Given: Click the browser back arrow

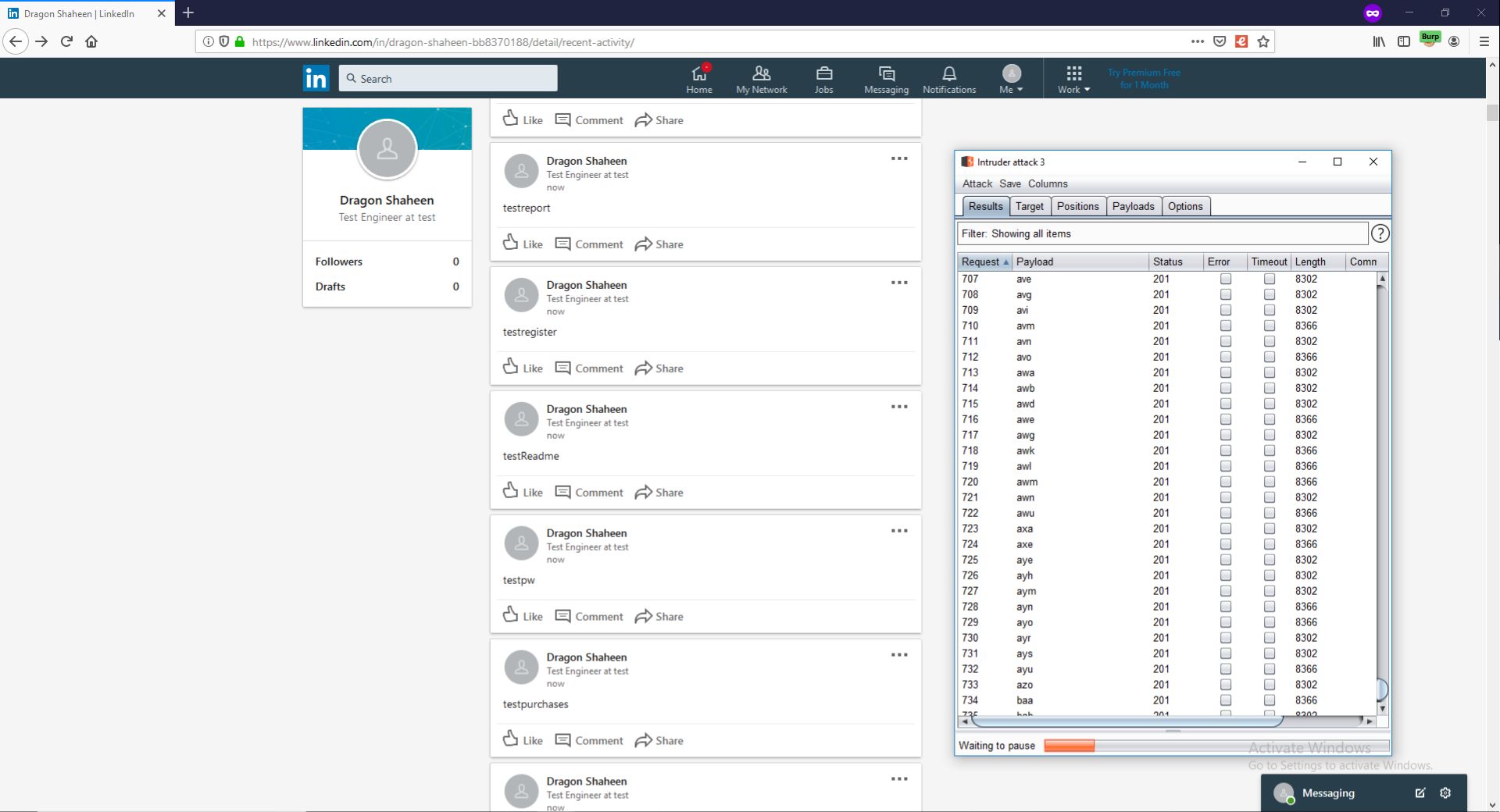Looking at the screenshot, I should (x=16, y=41).
